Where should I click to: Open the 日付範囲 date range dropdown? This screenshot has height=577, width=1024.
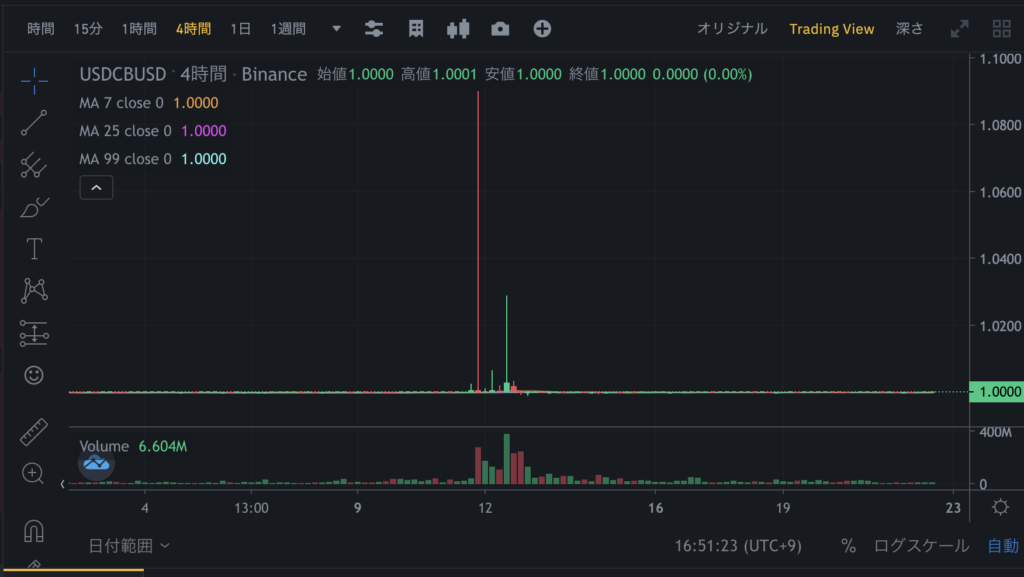pyautogui.click(x=129, y=546)
